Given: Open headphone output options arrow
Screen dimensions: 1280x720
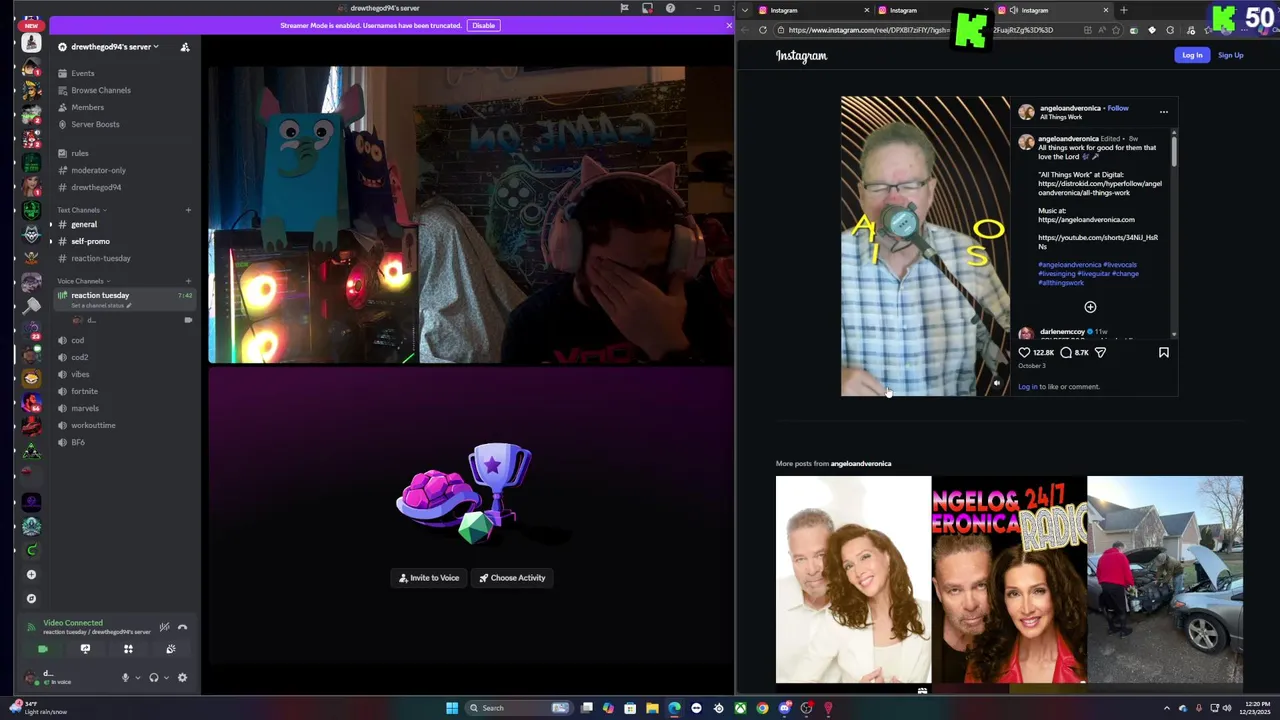Looking at the screenshot, I should [166, 678].
